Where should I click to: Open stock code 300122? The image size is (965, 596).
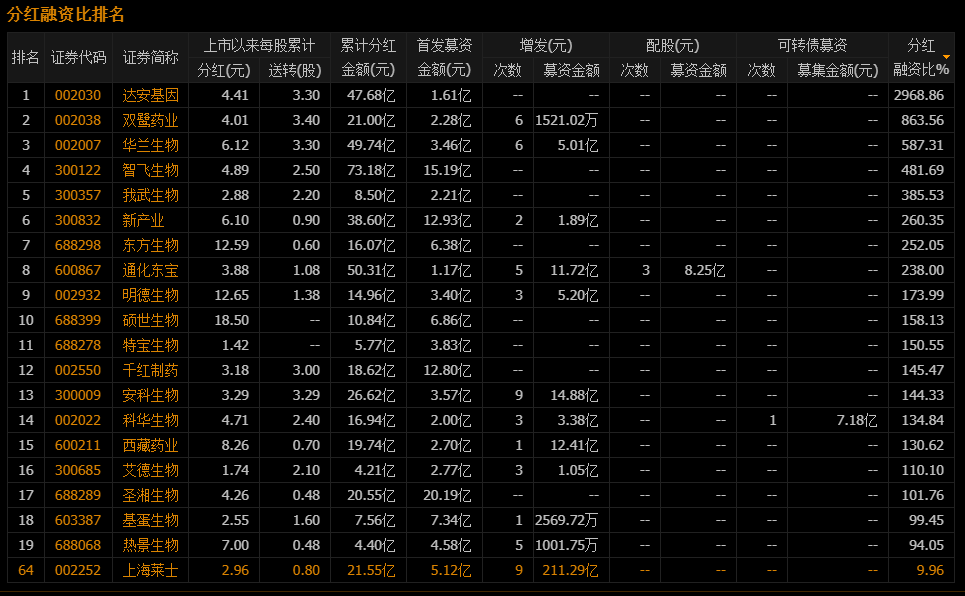[x=78, y=170]
